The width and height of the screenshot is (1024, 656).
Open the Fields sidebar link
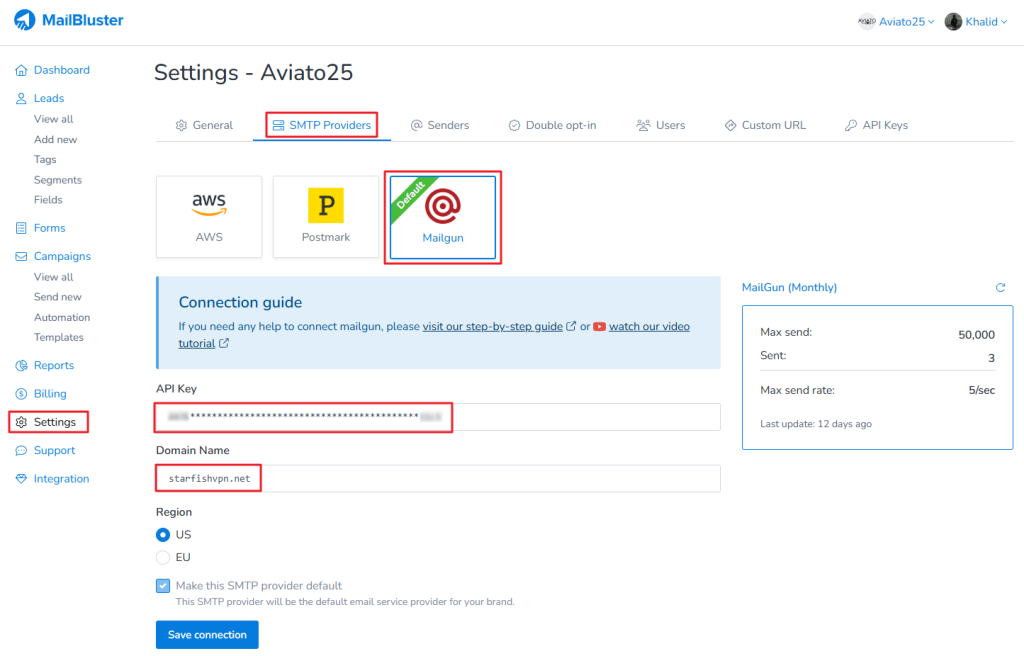tap(48, 200)
